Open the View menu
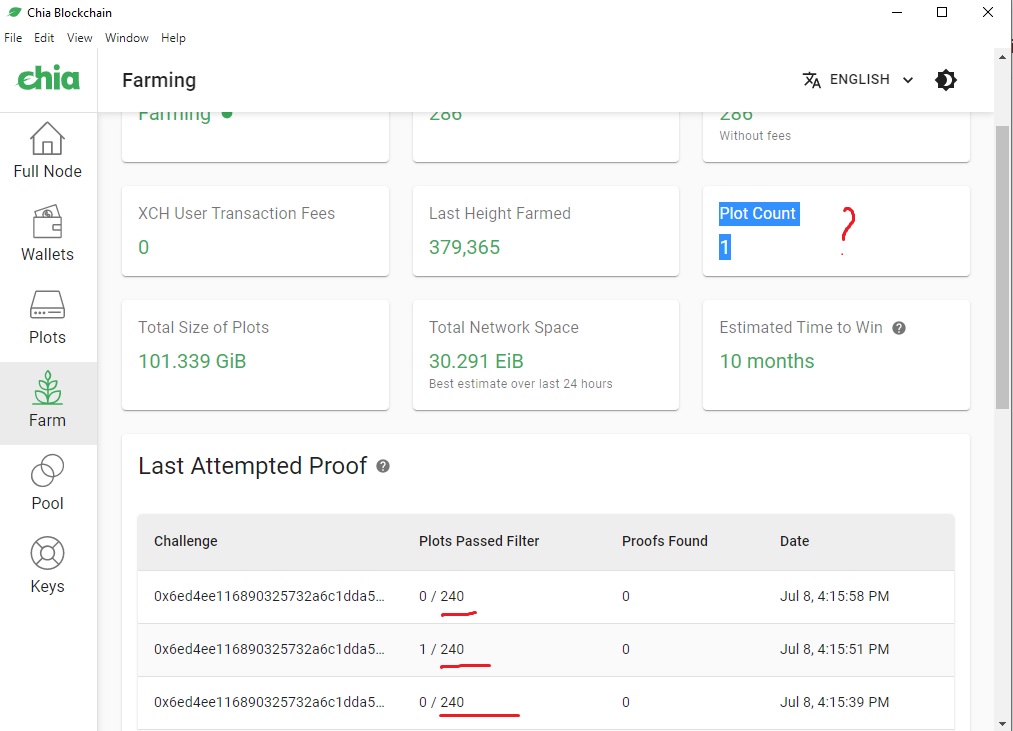 (79, 37)
